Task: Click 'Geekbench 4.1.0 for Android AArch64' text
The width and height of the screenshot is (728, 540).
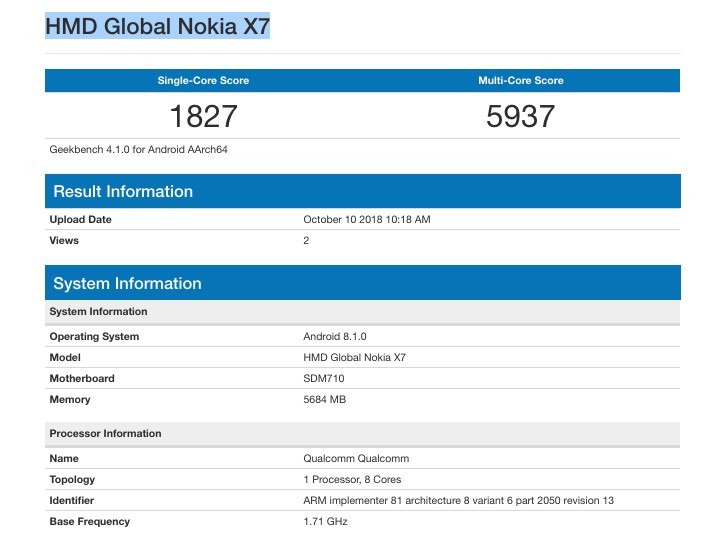Action: 138,150
